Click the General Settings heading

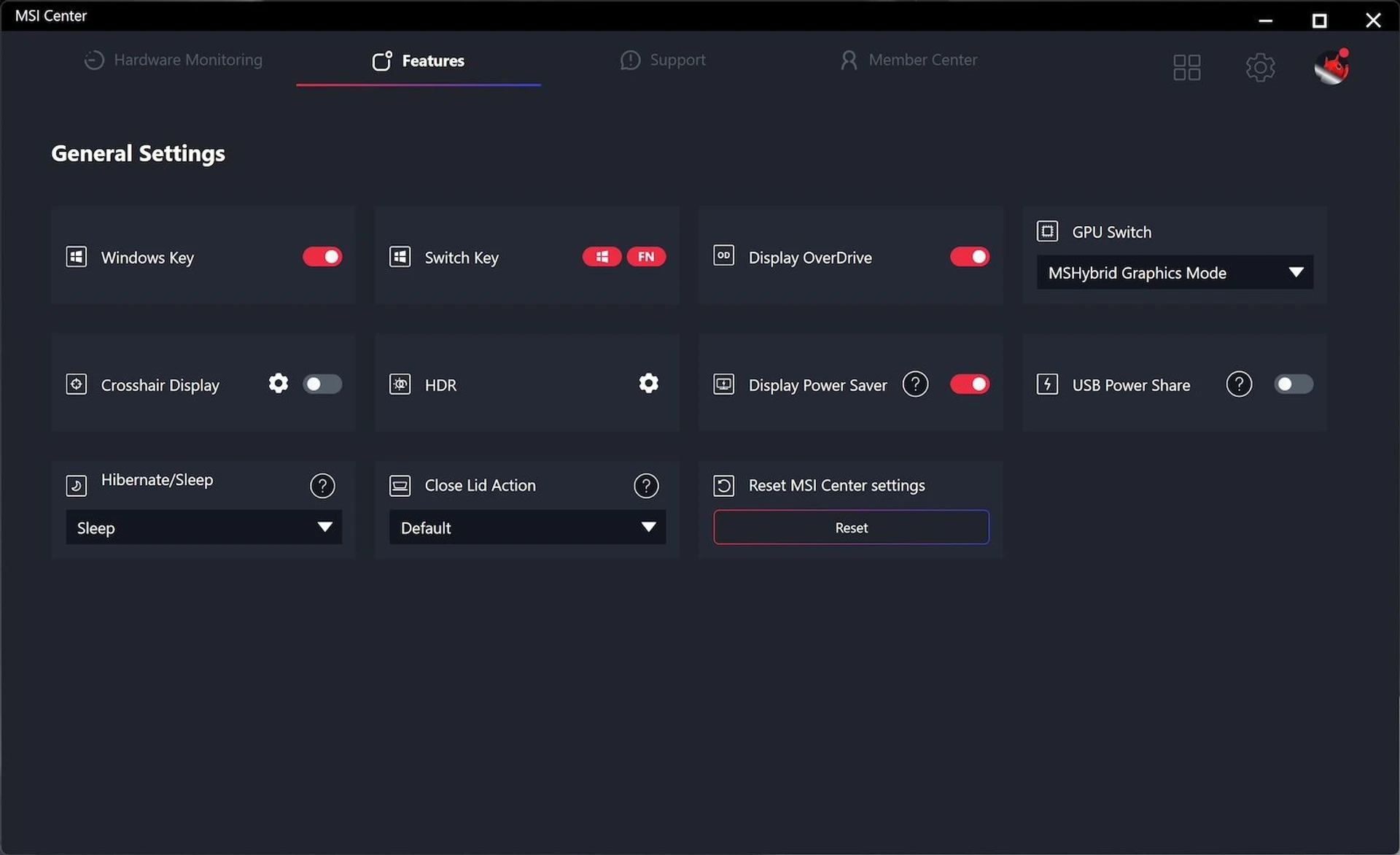click(138, 153)
